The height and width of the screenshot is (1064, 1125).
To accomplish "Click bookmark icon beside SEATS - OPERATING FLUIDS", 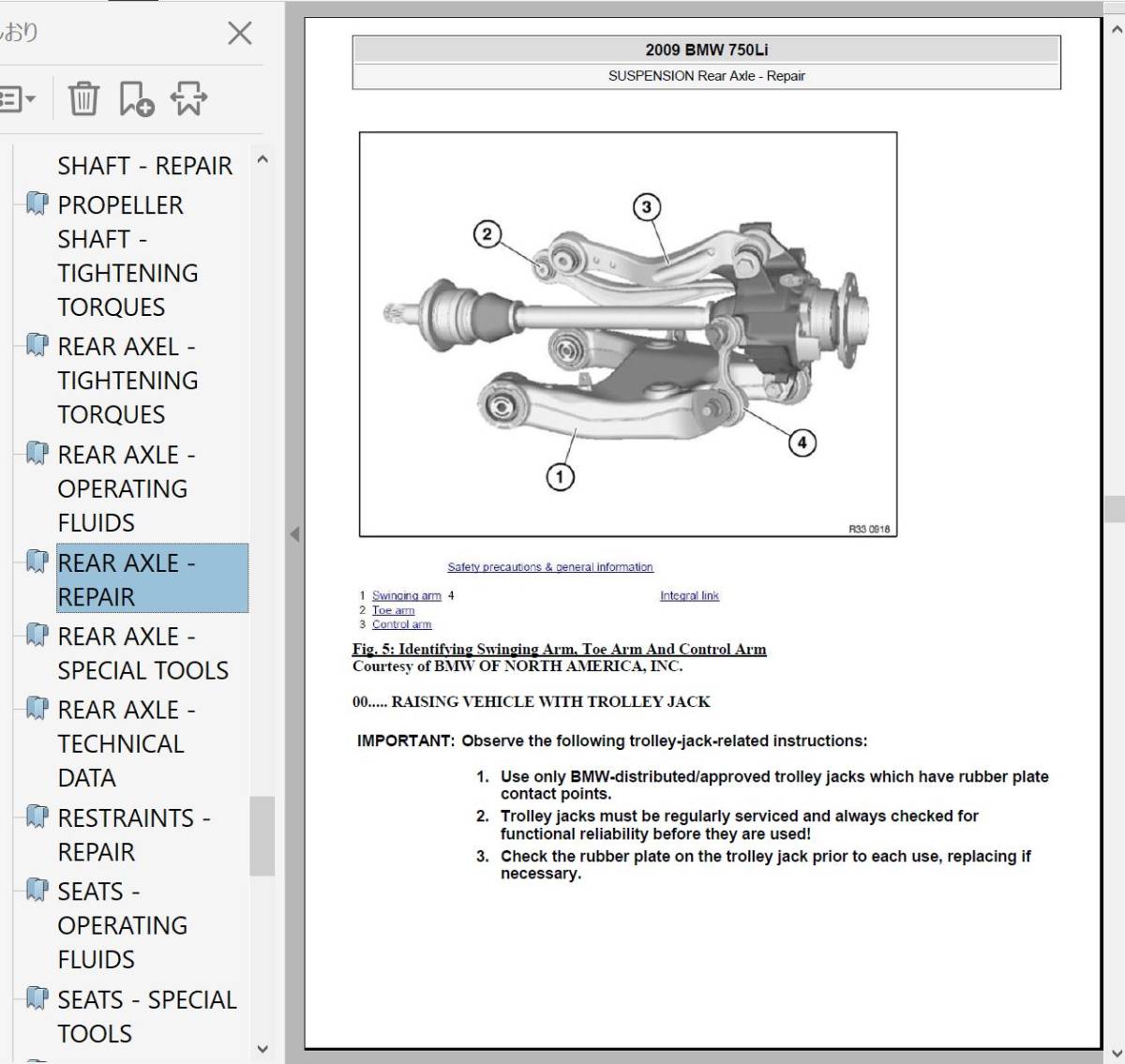I will coord(37,889).
